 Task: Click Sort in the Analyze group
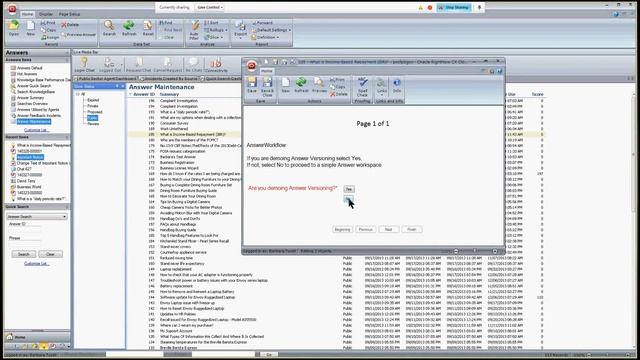(x=211, y=23)
